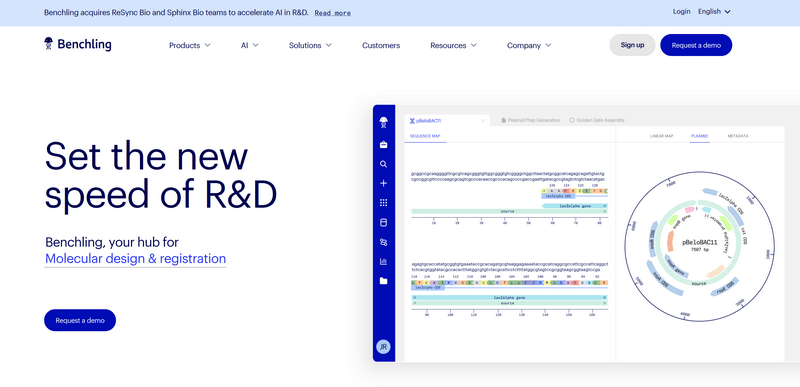This screenshot has height=387, width=800.
Task: Expand the Products dropdown menu
Action: (x=190, y=45)
